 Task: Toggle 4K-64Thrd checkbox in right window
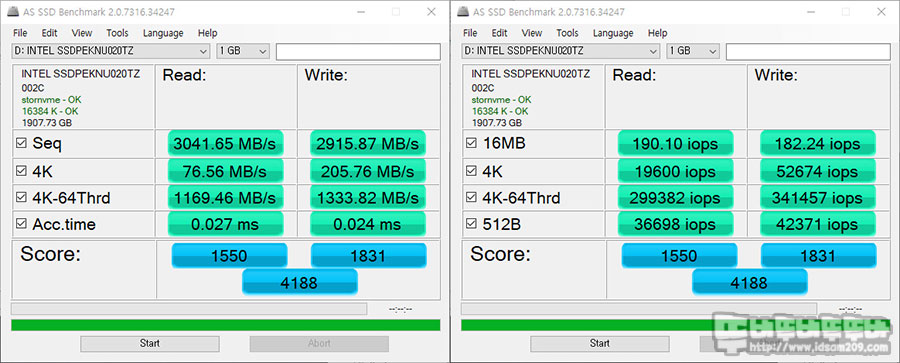(471, 198)
